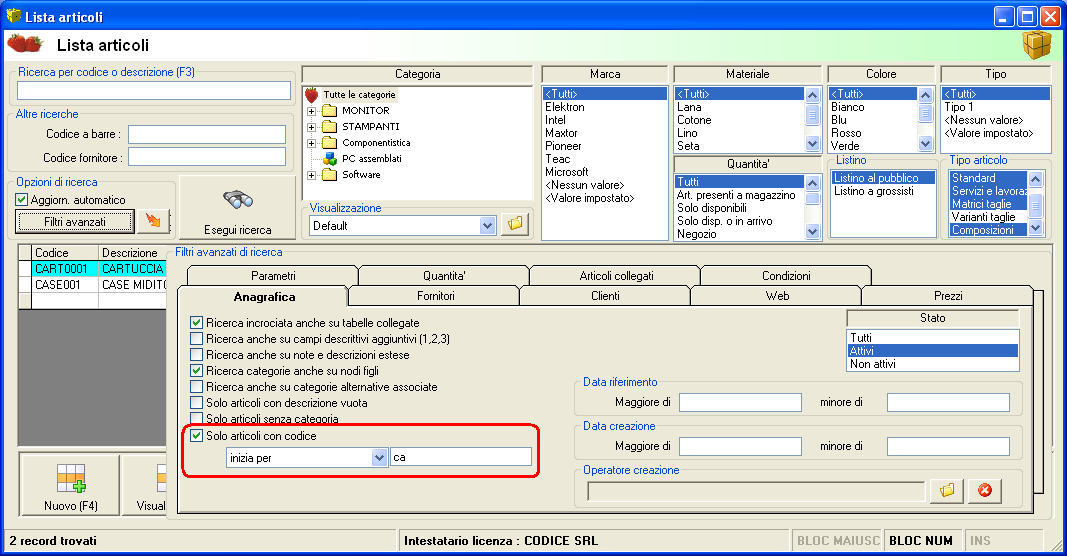Switch to the Clienti tab
1067x556 pixels.
(606, 296)
